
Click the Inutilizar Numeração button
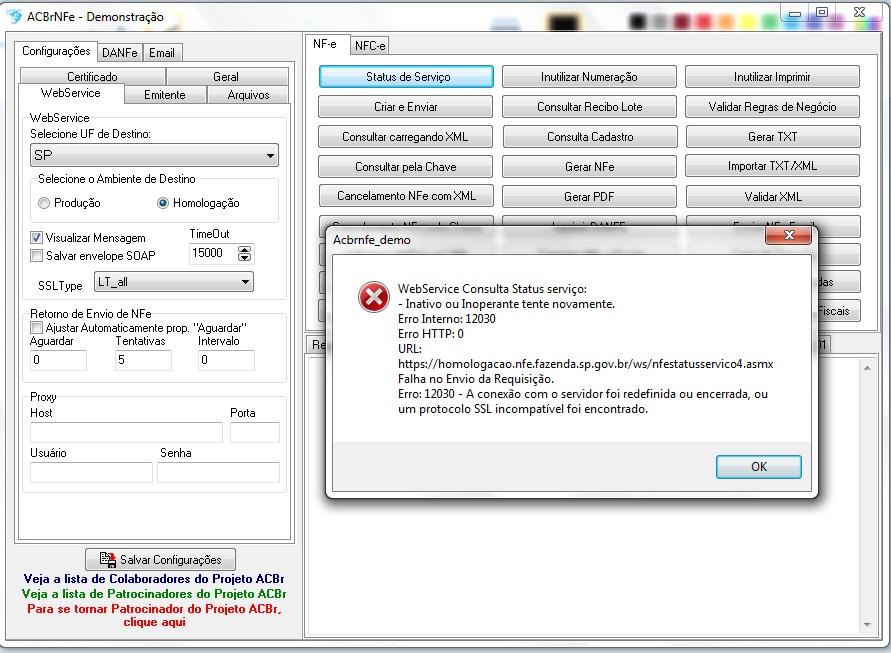(589, 77)
